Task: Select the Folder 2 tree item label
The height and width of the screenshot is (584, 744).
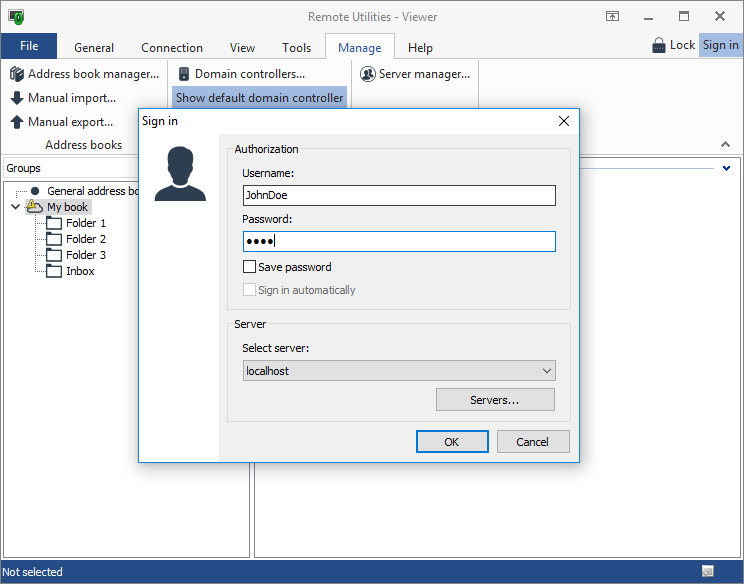Action: 86,239
